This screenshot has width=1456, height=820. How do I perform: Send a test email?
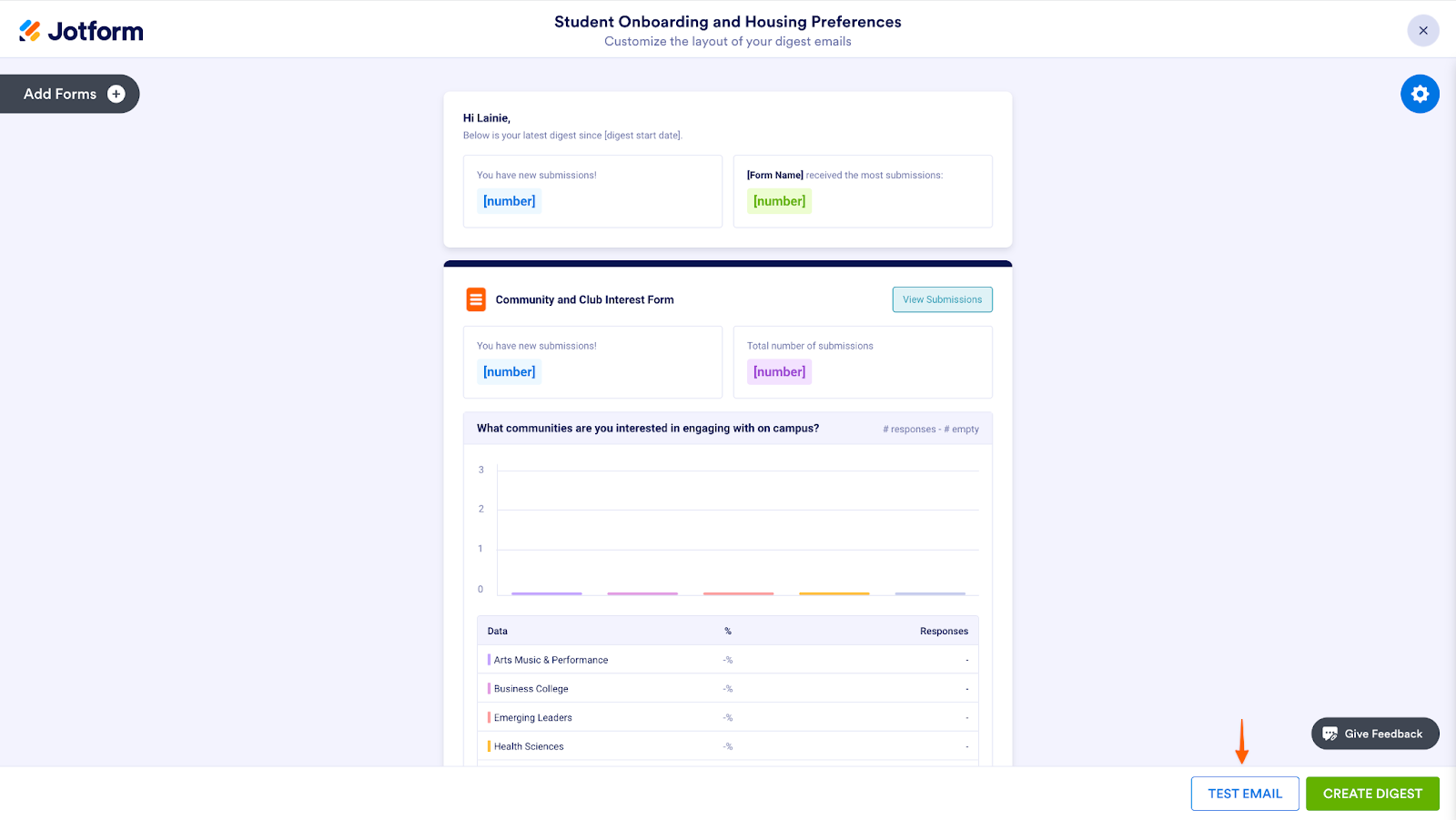point(1244,794)
